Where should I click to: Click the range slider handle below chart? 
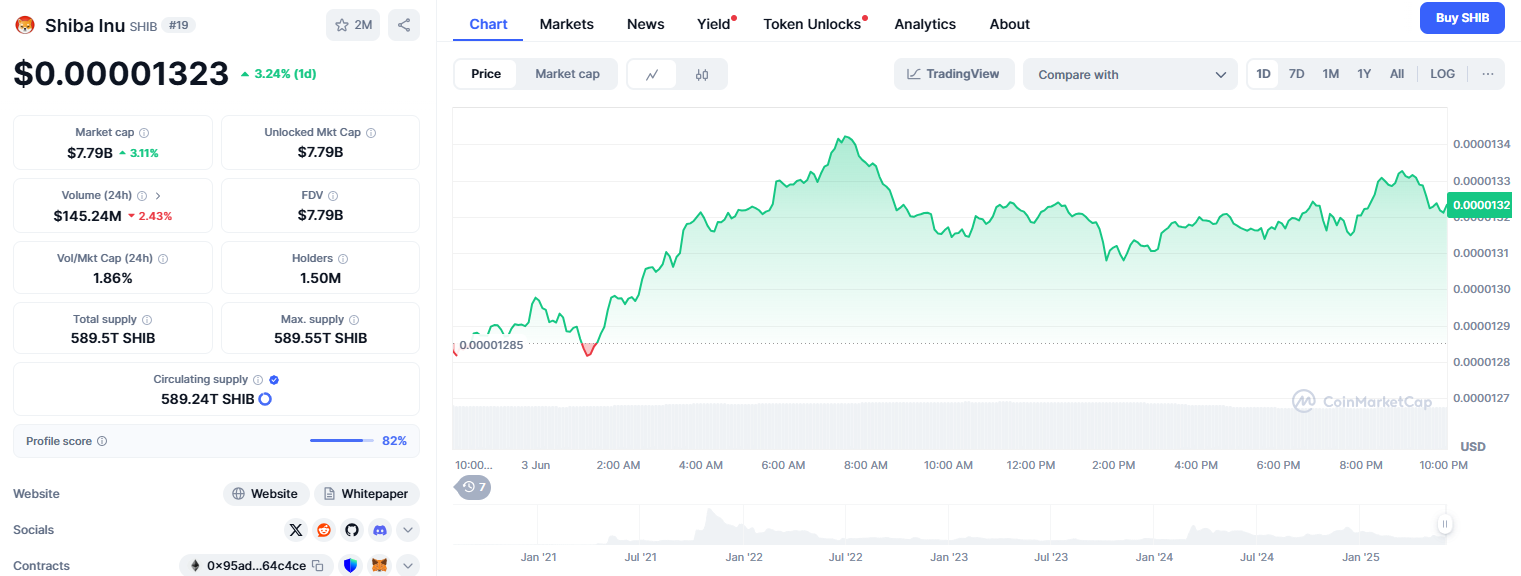[x=1445, y=524]
